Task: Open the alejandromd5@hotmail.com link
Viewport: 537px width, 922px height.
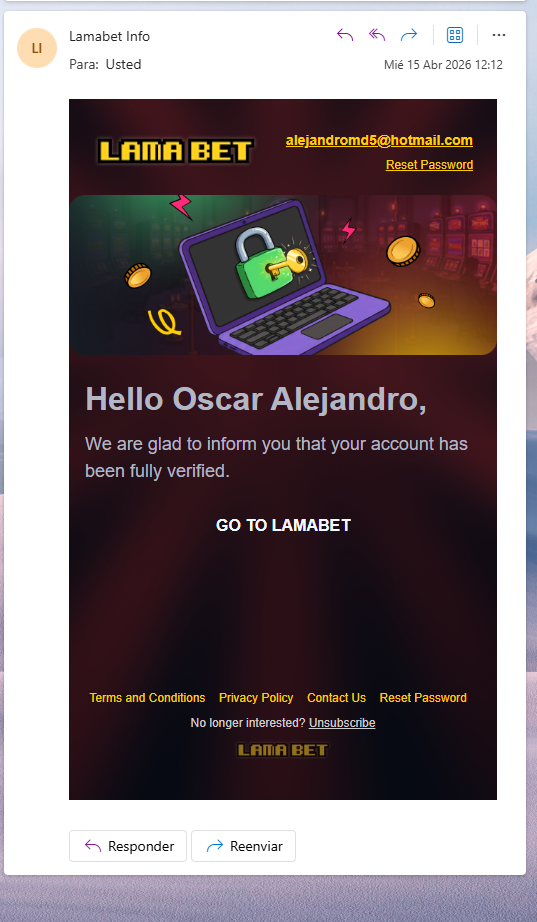Action: pos(379,141)
